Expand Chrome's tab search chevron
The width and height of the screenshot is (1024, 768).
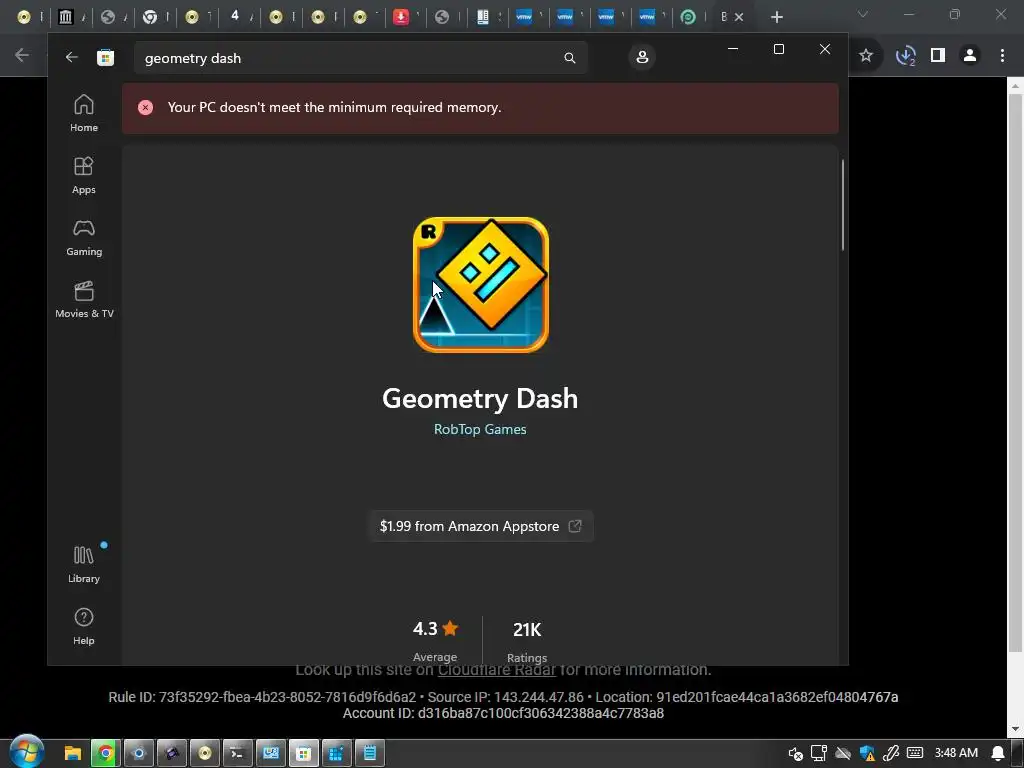pos(863,14)
